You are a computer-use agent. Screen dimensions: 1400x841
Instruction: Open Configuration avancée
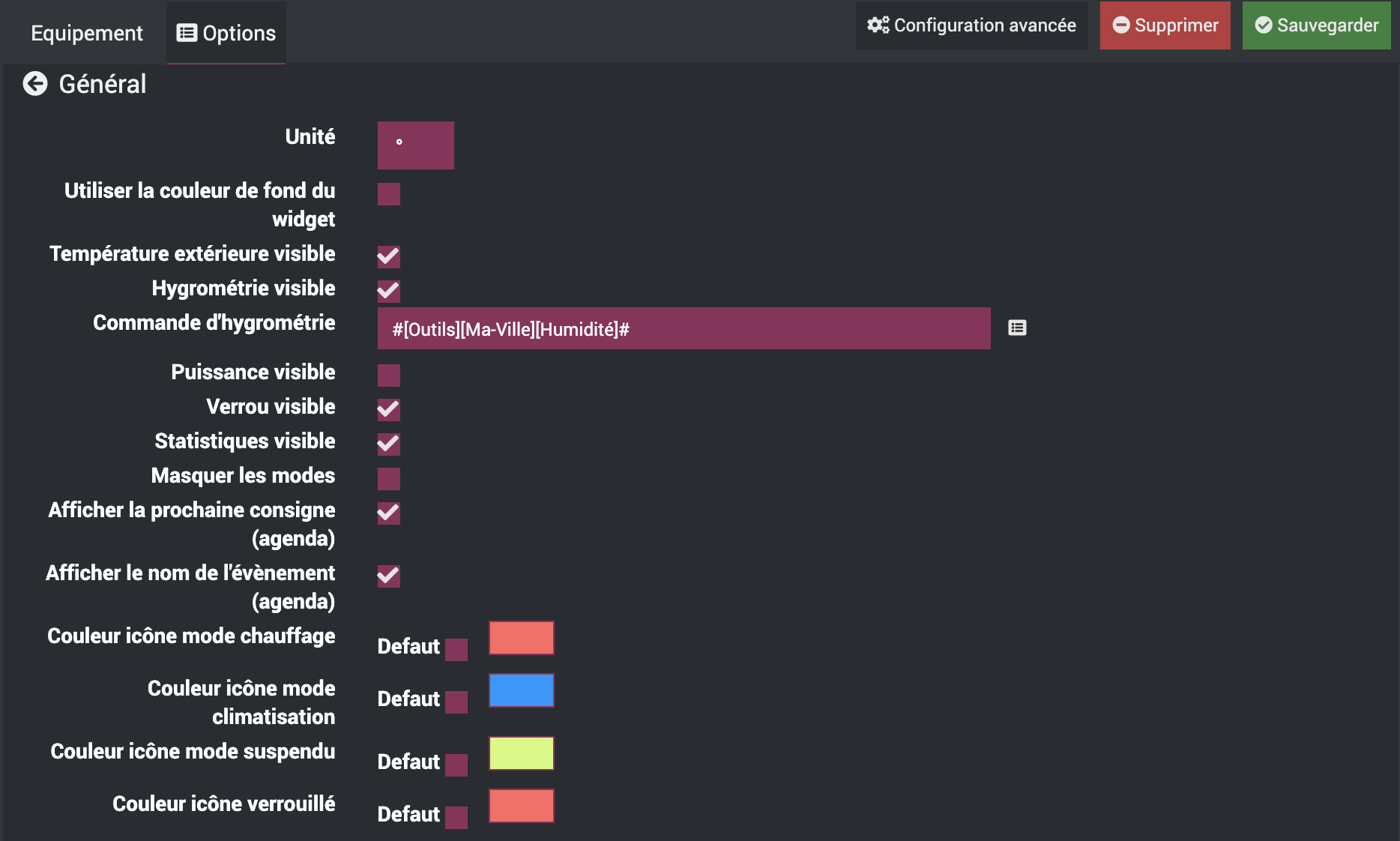coord(971,25)
